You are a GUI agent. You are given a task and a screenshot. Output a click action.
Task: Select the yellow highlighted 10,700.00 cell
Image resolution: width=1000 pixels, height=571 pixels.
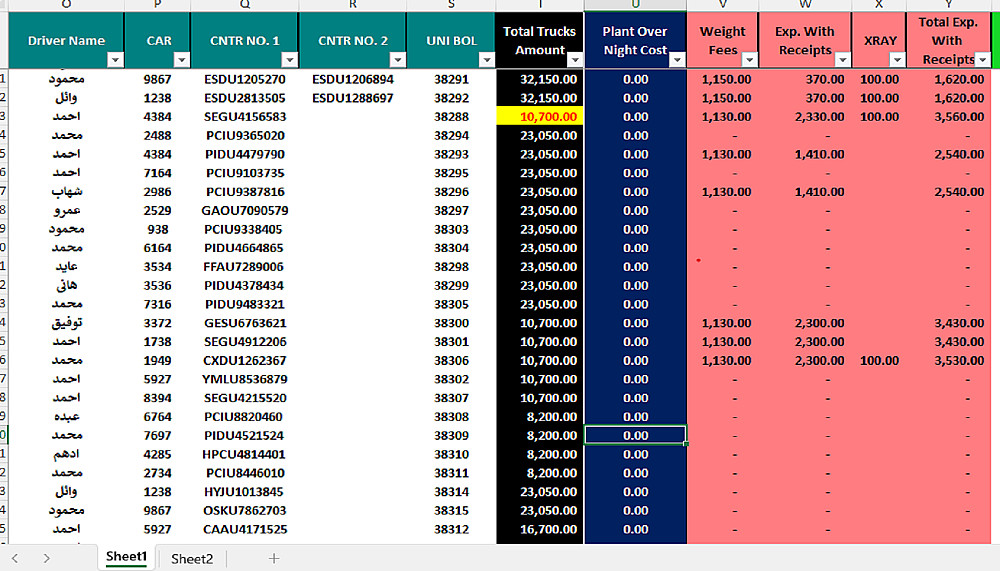(540, 117)
